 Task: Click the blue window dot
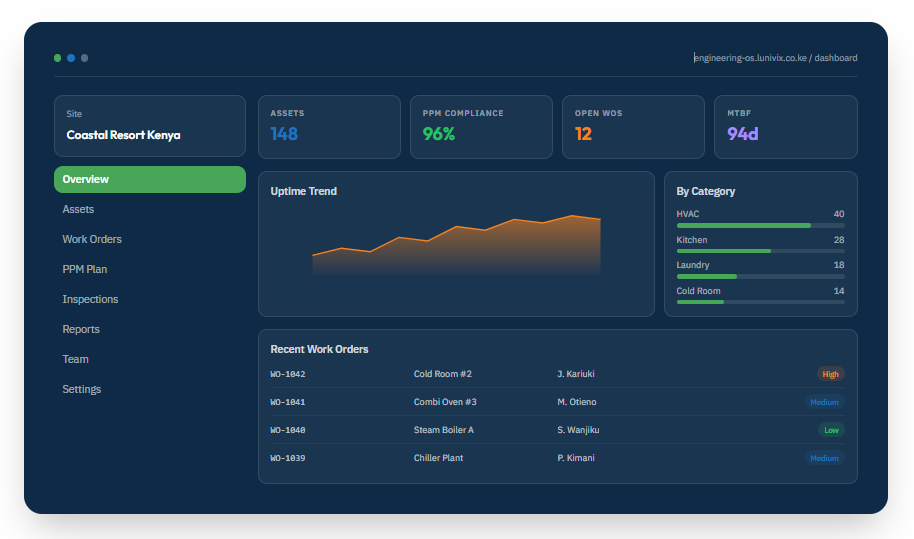(x=71, y=58)
